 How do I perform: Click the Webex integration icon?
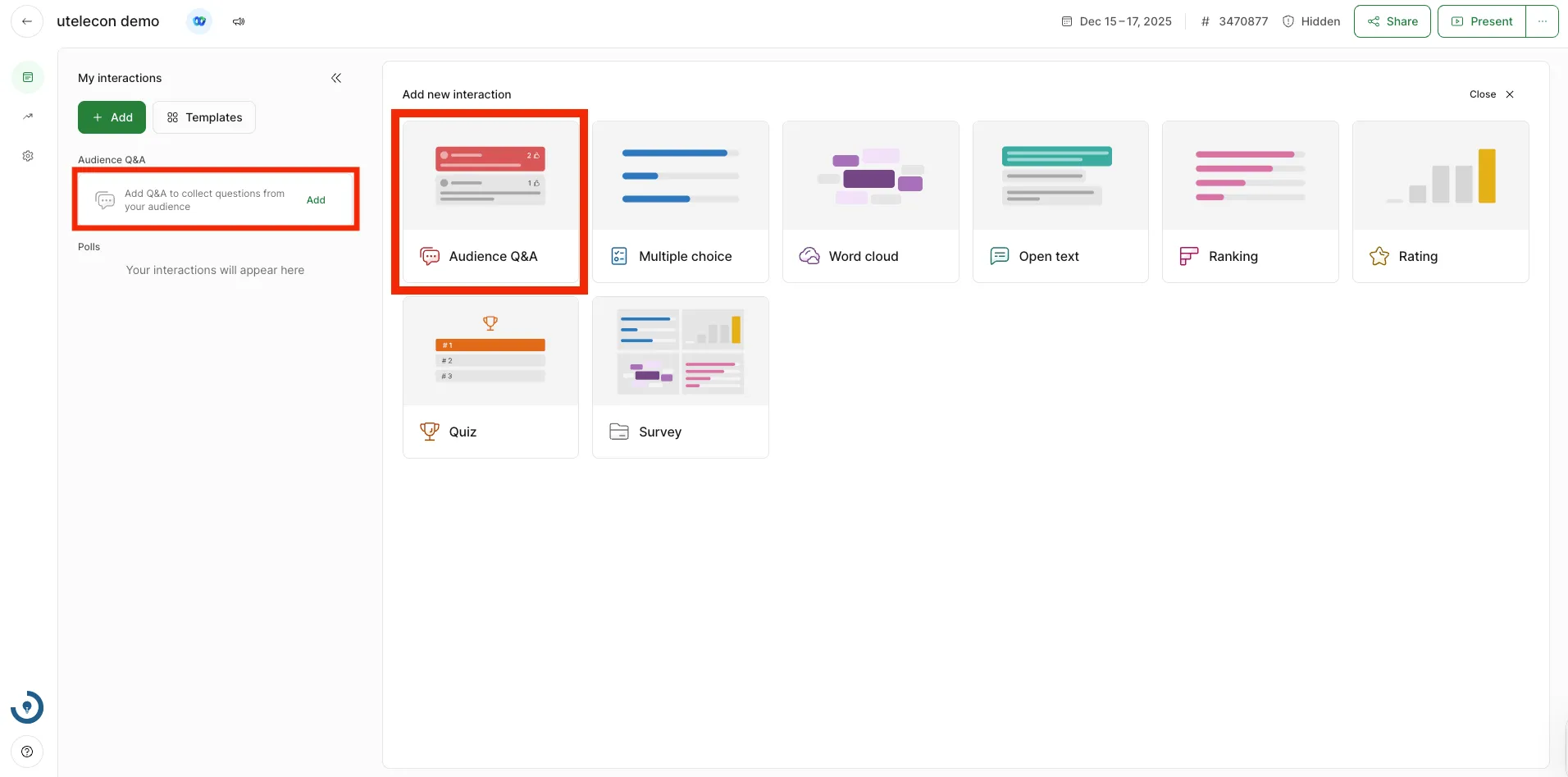point(199,21)
